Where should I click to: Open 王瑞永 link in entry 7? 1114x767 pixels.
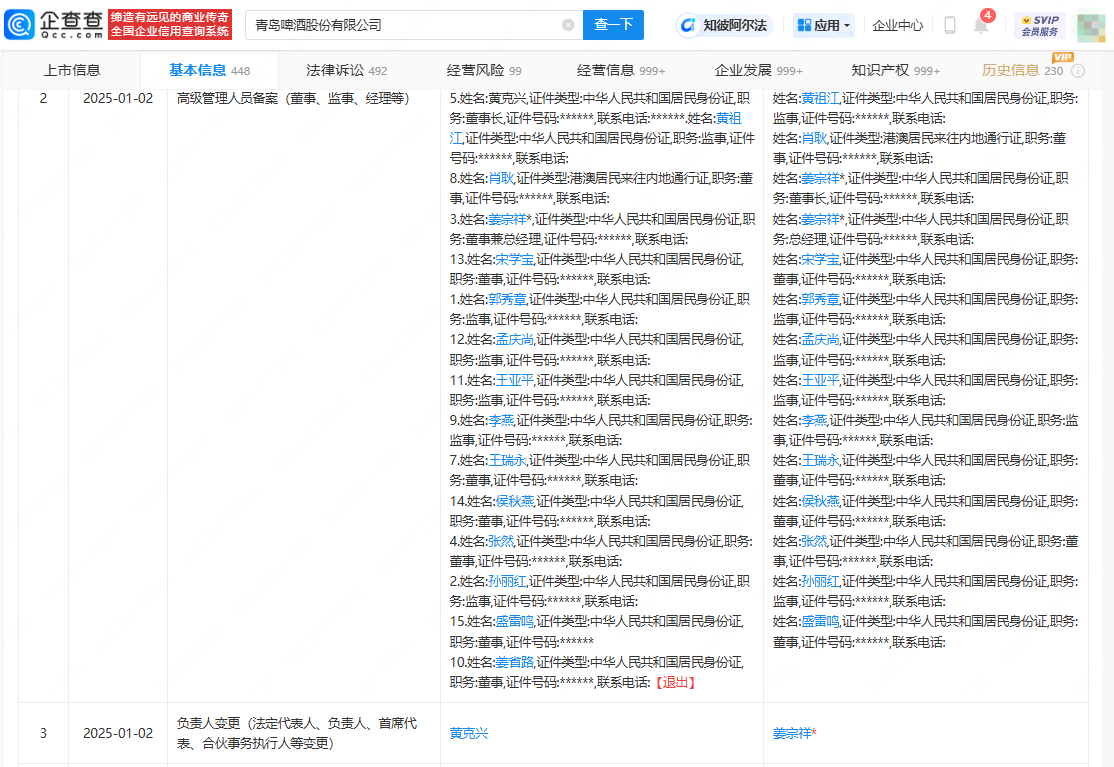pyautogui.click(x=507, y=460)
